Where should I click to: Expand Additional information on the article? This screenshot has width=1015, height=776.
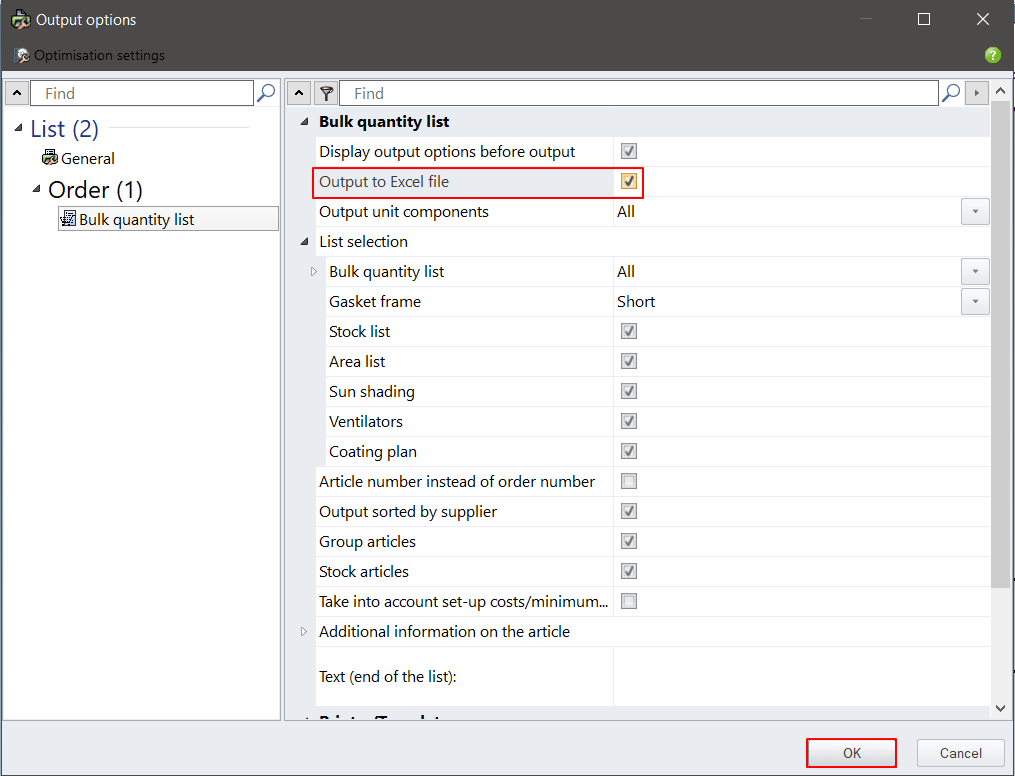305,632
